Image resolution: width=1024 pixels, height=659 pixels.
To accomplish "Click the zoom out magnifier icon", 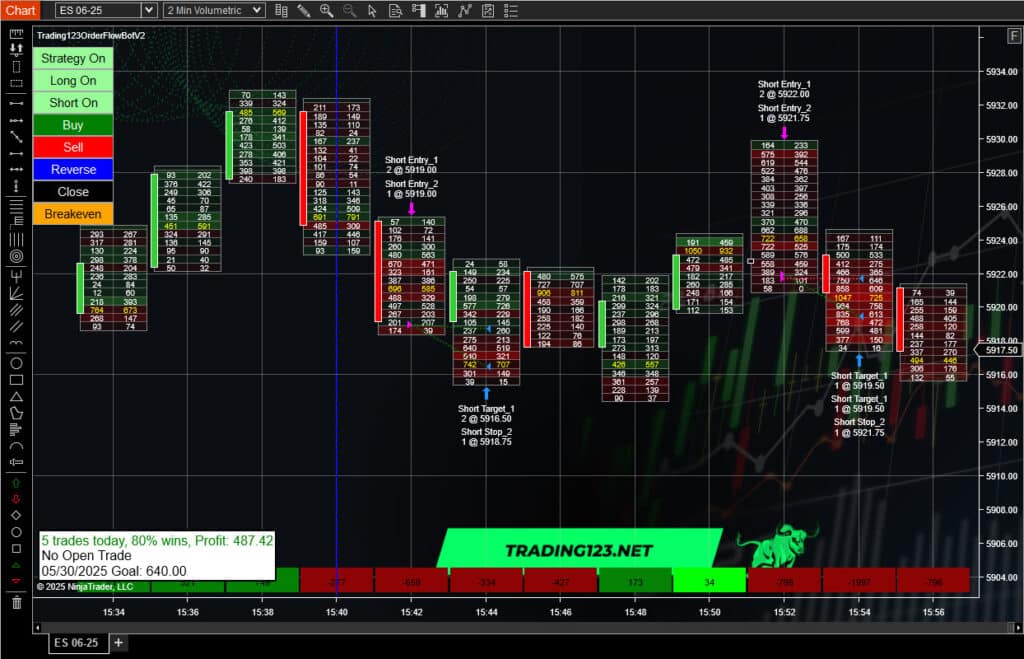I will click(350, 10).
